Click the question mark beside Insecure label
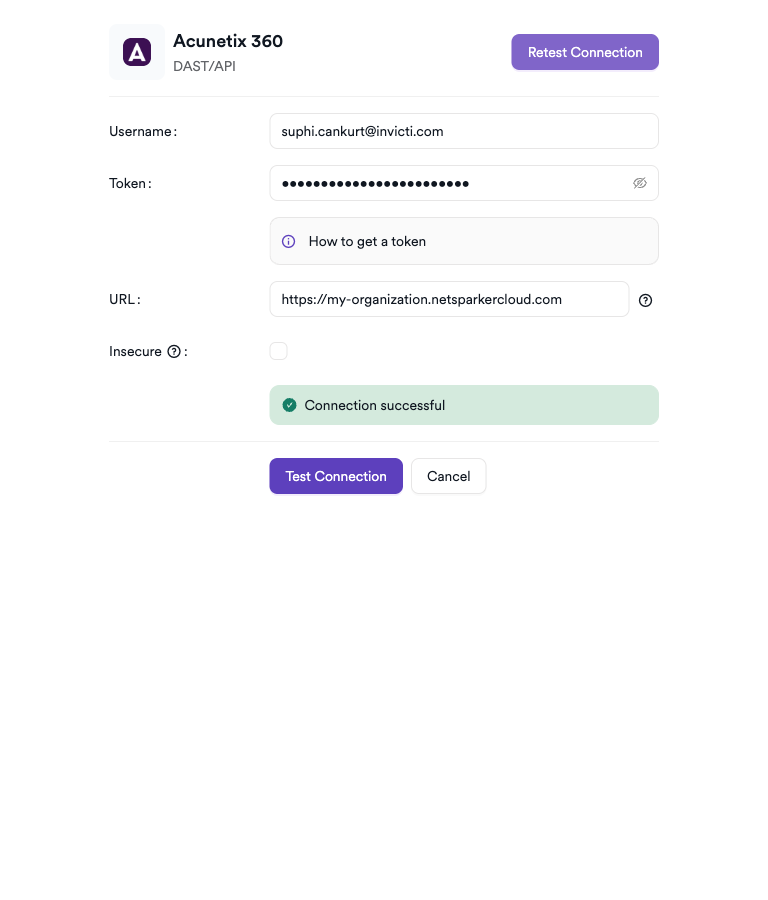768x900 pixels. (x=175, y=351)
